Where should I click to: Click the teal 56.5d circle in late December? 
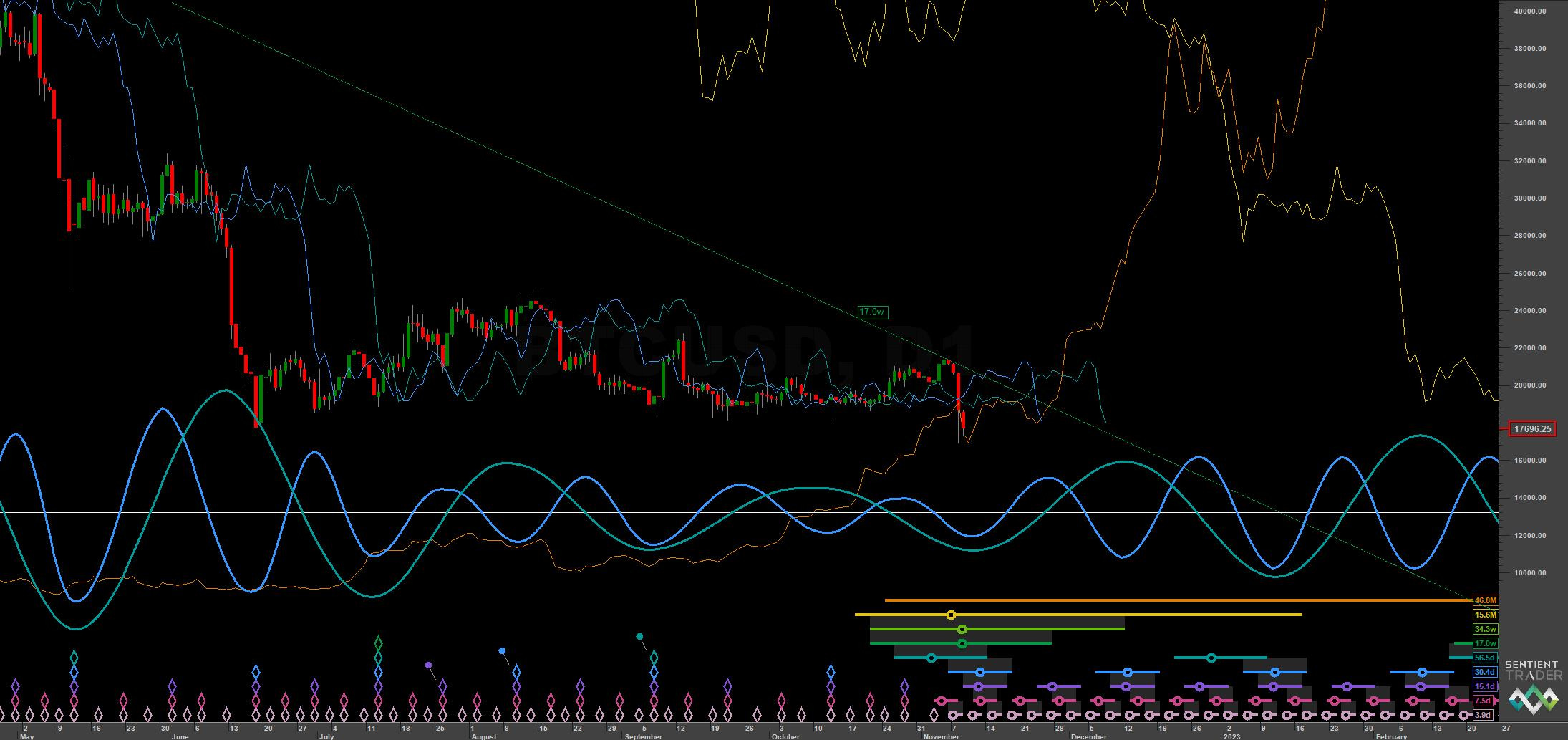[1211, 658]
